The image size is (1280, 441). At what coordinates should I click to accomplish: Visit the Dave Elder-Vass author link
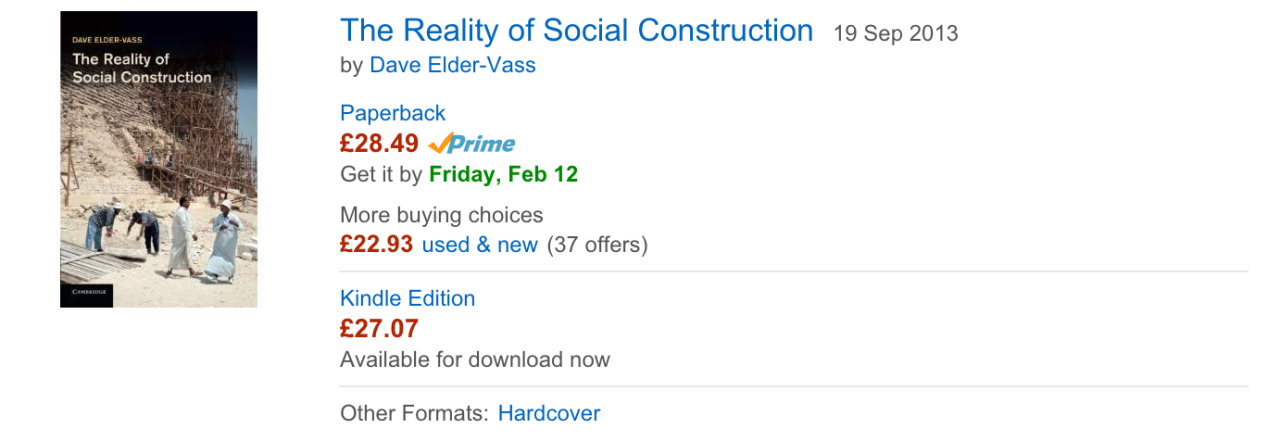pos(452,65)
